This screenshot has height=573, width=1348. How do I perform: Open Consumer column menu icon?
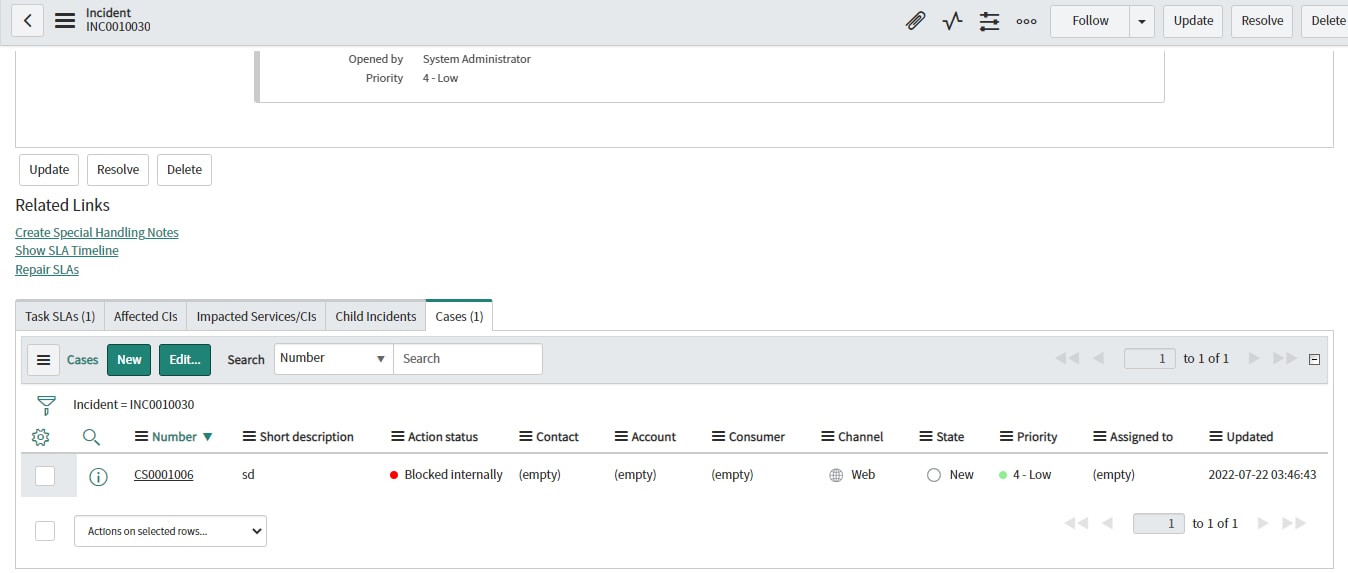(718, 437)
